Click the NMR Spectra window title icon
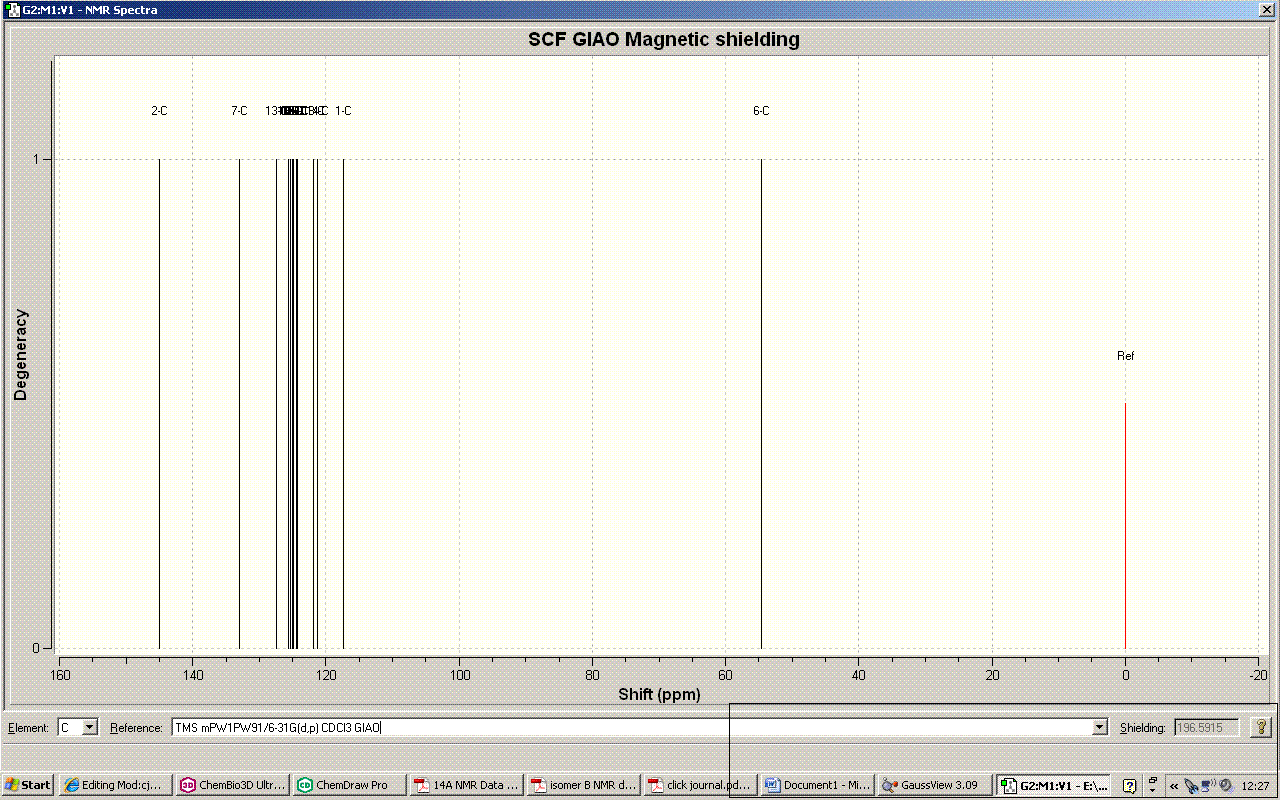Image resolution: width=1280 pixels, height=800 pixels. coord(12,10)
